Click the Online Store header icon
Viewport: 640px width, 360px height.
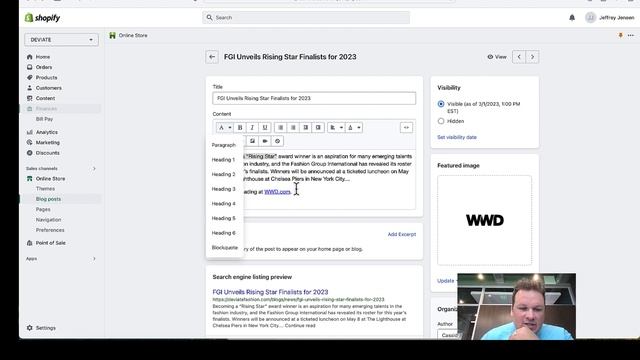pos(112,36)
